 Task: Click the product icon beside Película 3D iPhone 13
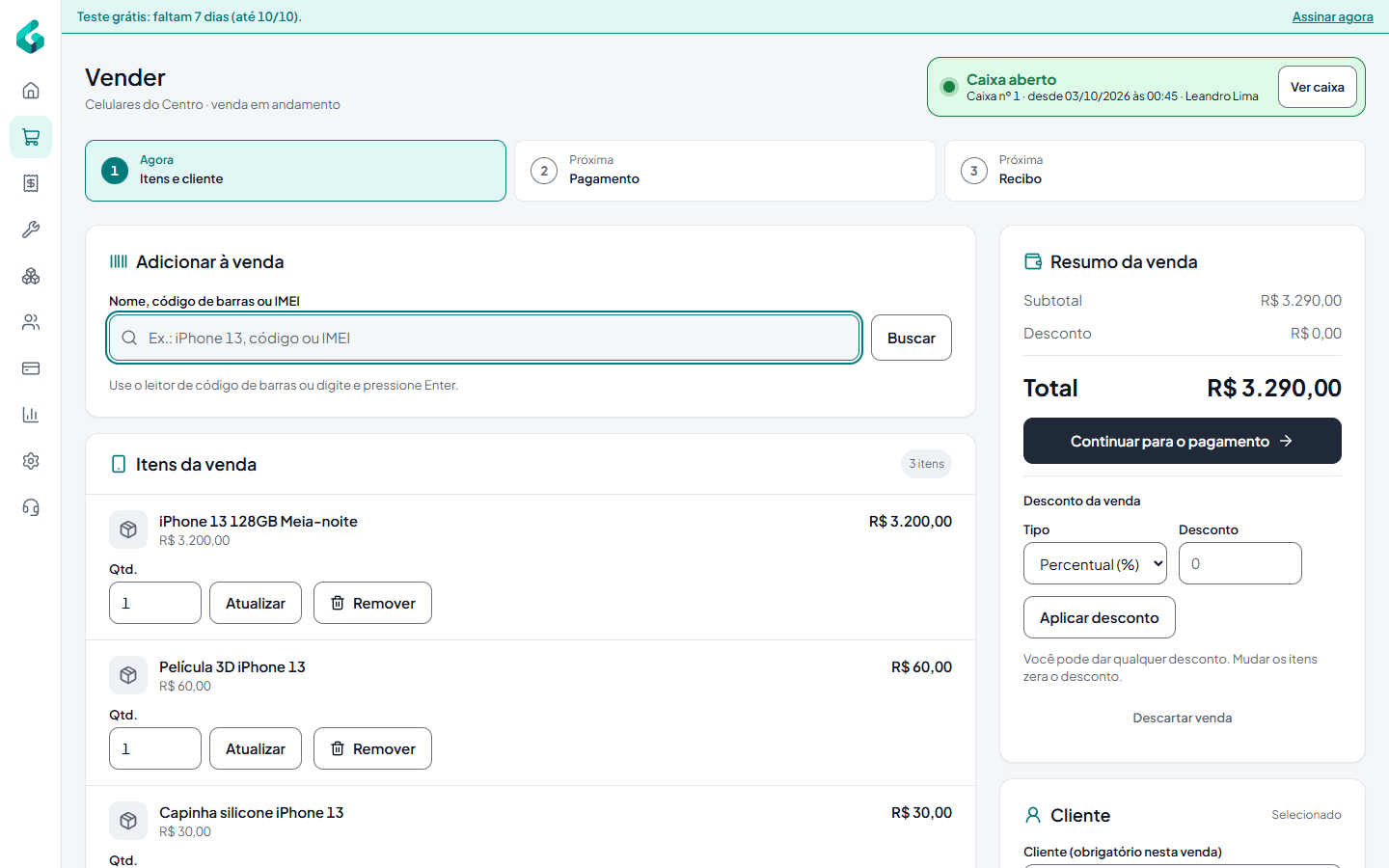[x=128, y=675]
